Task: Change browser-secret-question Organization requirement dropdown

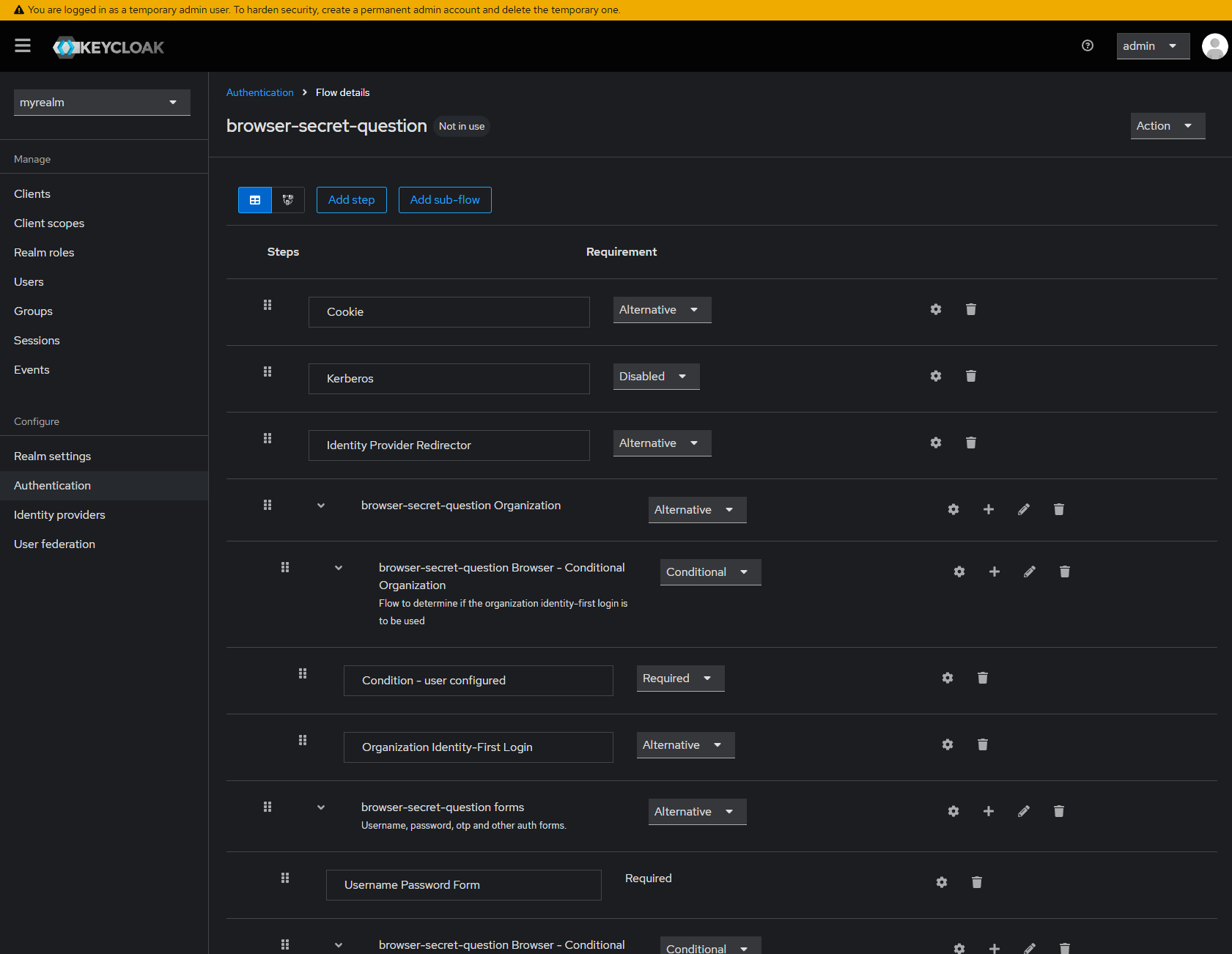Action: tap(697, 510)
